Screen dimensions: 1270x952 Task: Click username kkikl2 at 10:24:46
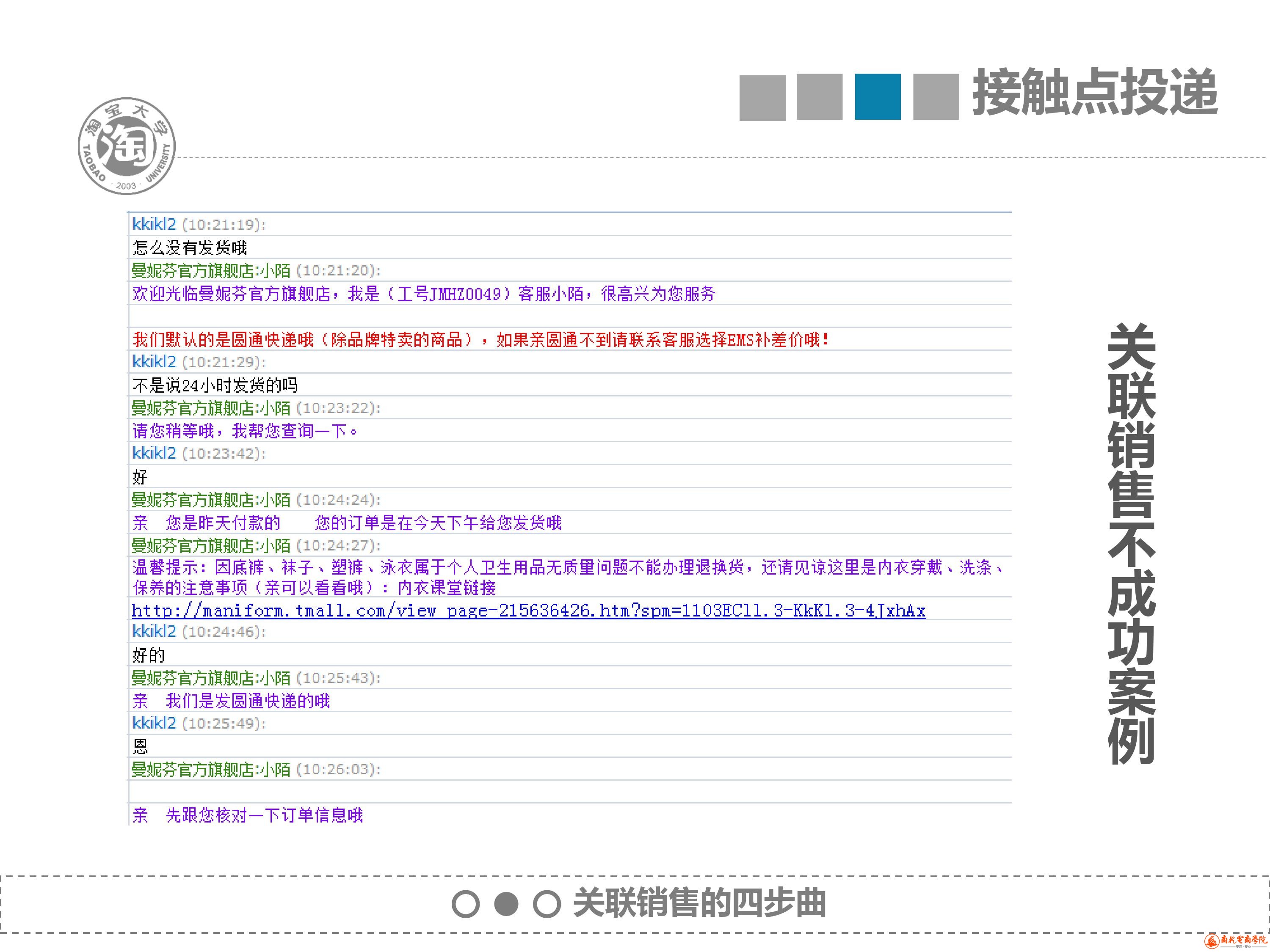(x=154, y=631)
